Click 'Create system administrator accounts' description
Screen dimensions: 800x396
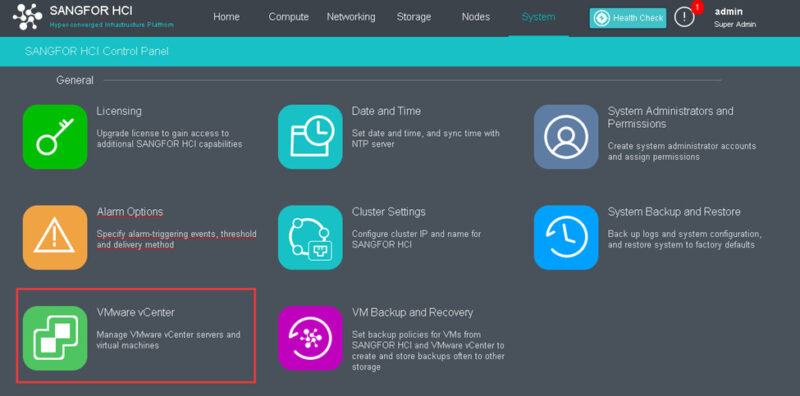point(682,152)
